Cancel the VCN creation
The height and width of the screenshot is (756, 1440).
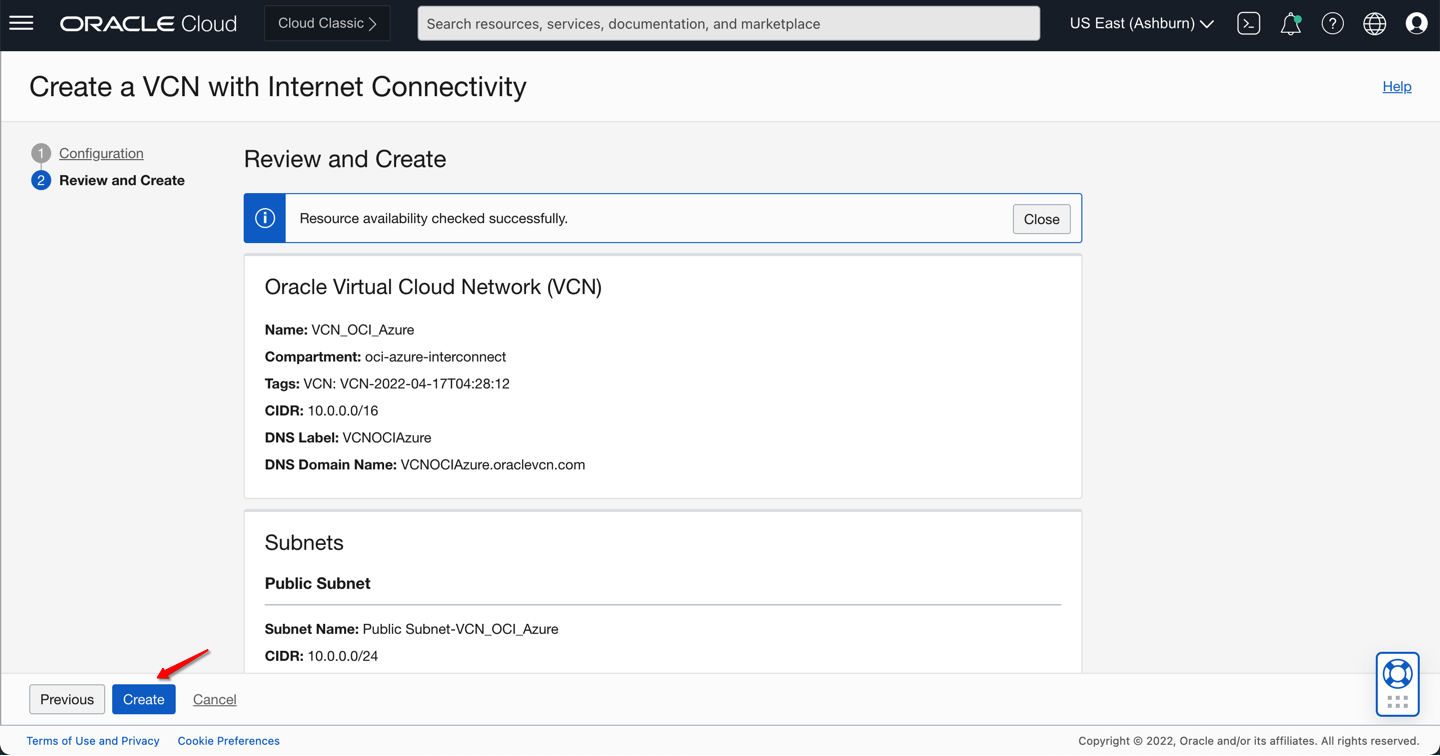pos(214,699)
